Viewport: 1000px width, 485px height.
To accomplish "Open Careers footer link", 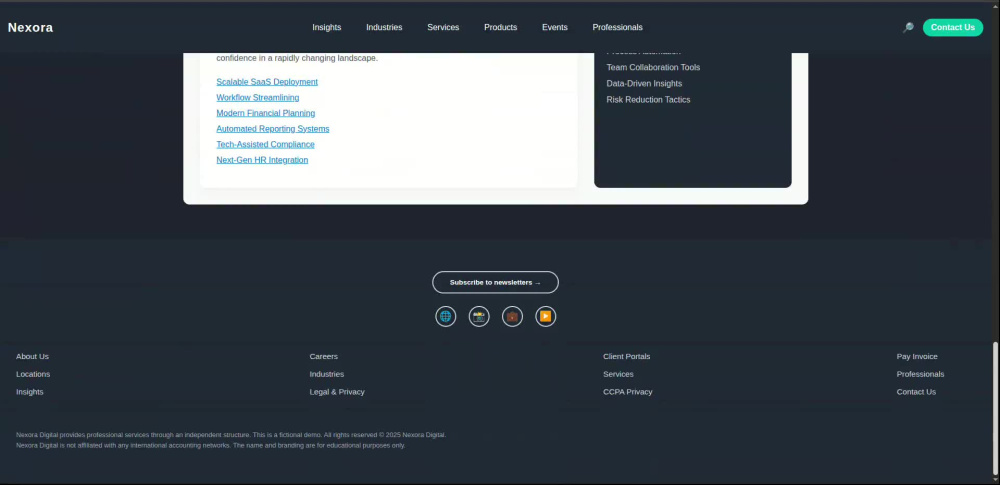I will coord(324,356).
